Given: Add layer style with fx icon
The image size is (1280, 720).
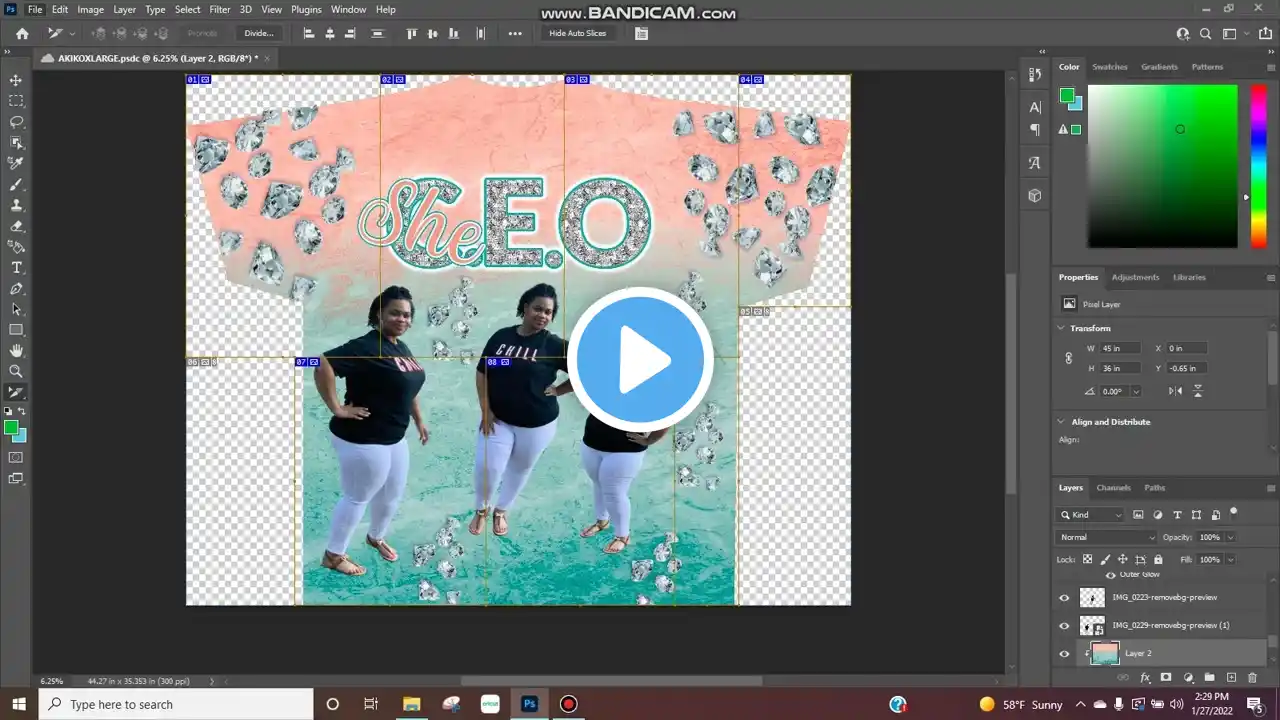Looking at the screenshot, I should tap(1146, 678).
